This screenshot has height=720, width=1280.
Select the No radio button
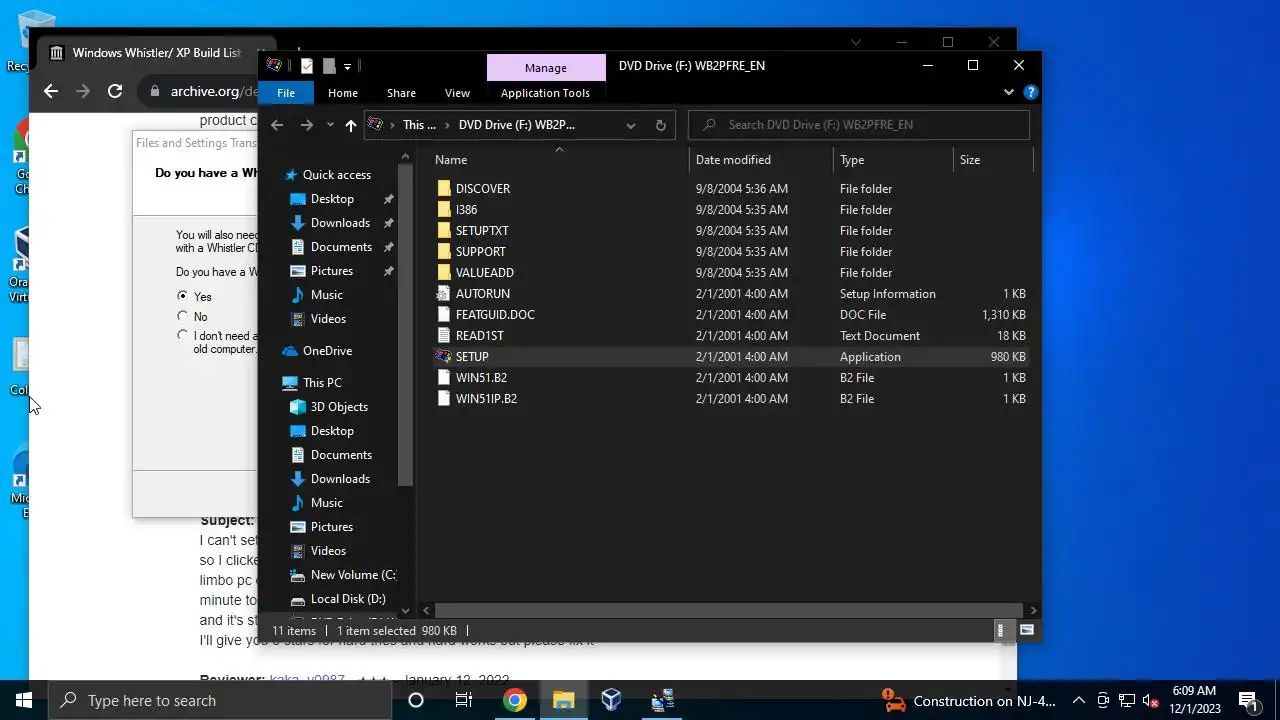182,316
